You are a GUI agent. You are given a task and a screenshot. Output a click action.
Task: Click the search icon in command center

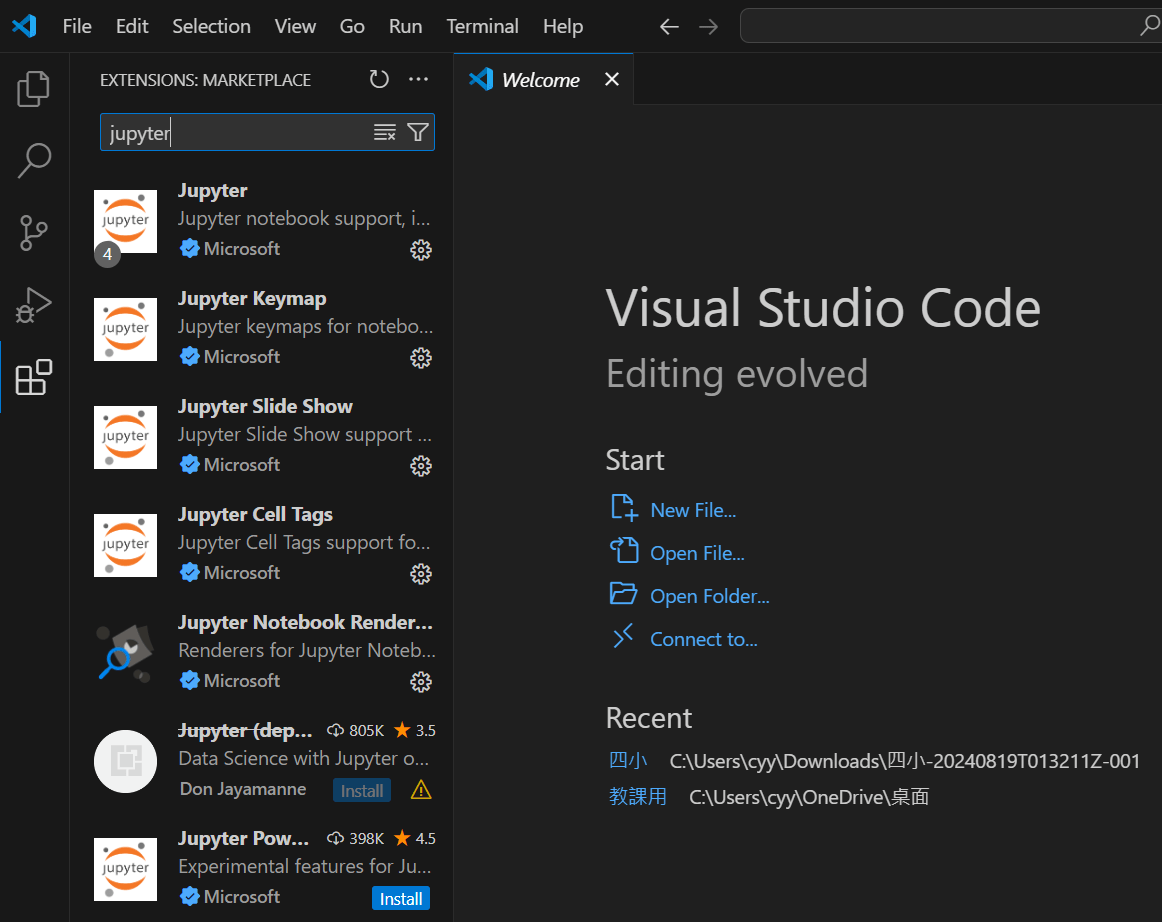coord(1149,26)
